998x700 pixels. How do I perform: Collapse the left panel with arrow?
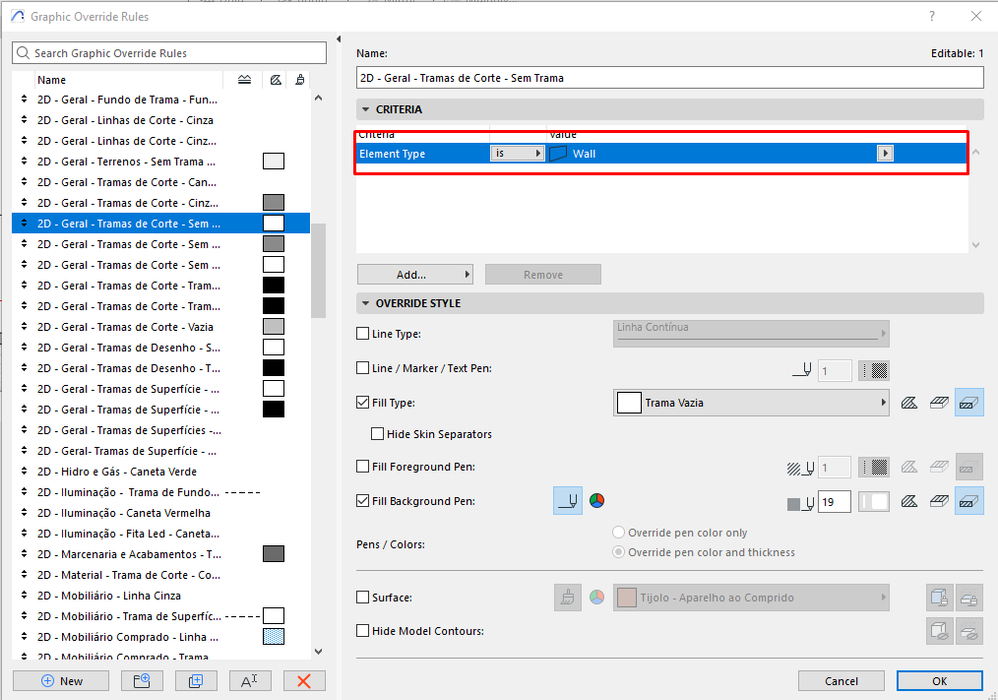pyautogui.click(x=339, y=39)
